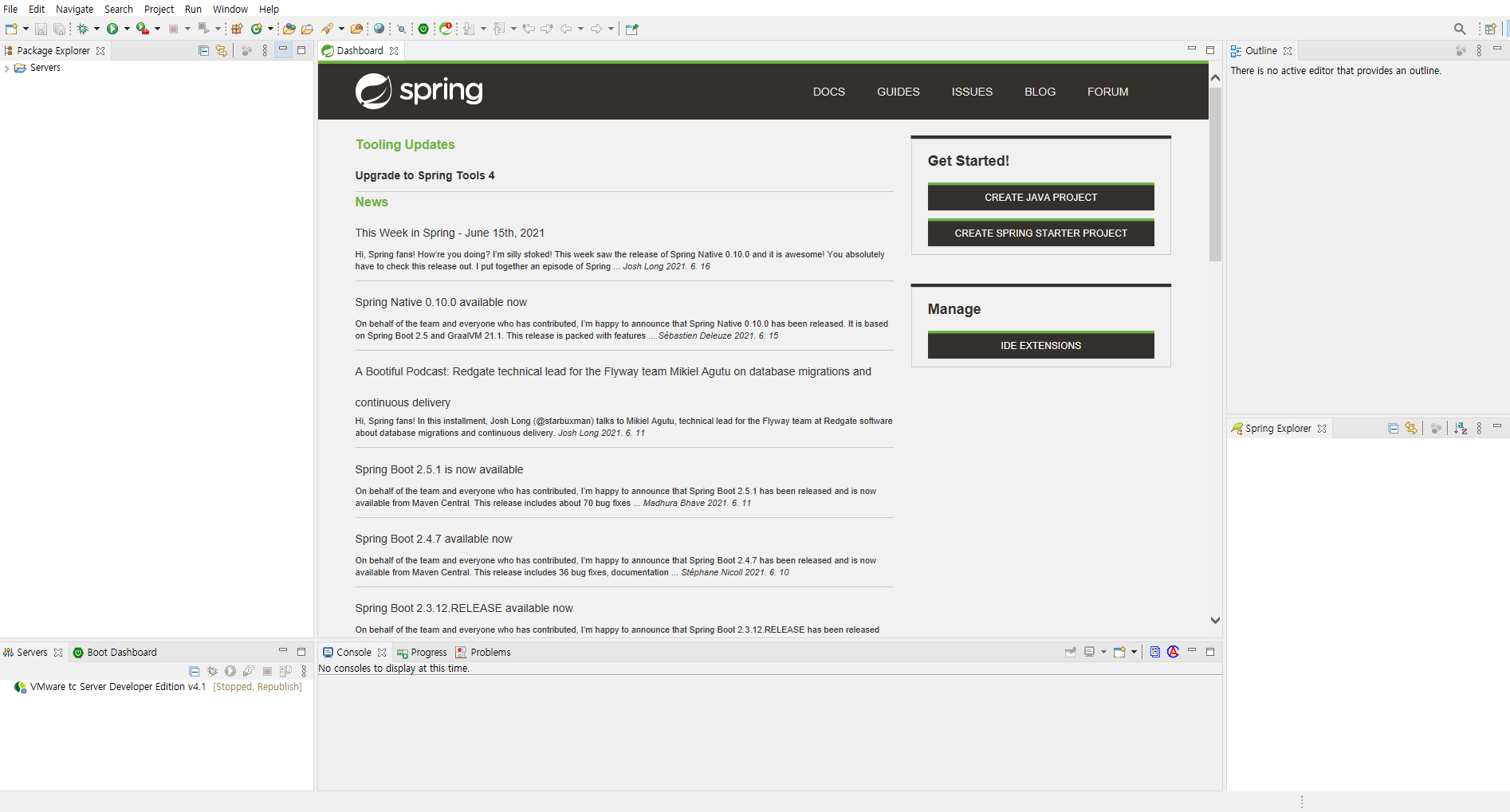Switch to the Boot Dashboard tab

tap(115, 652)
